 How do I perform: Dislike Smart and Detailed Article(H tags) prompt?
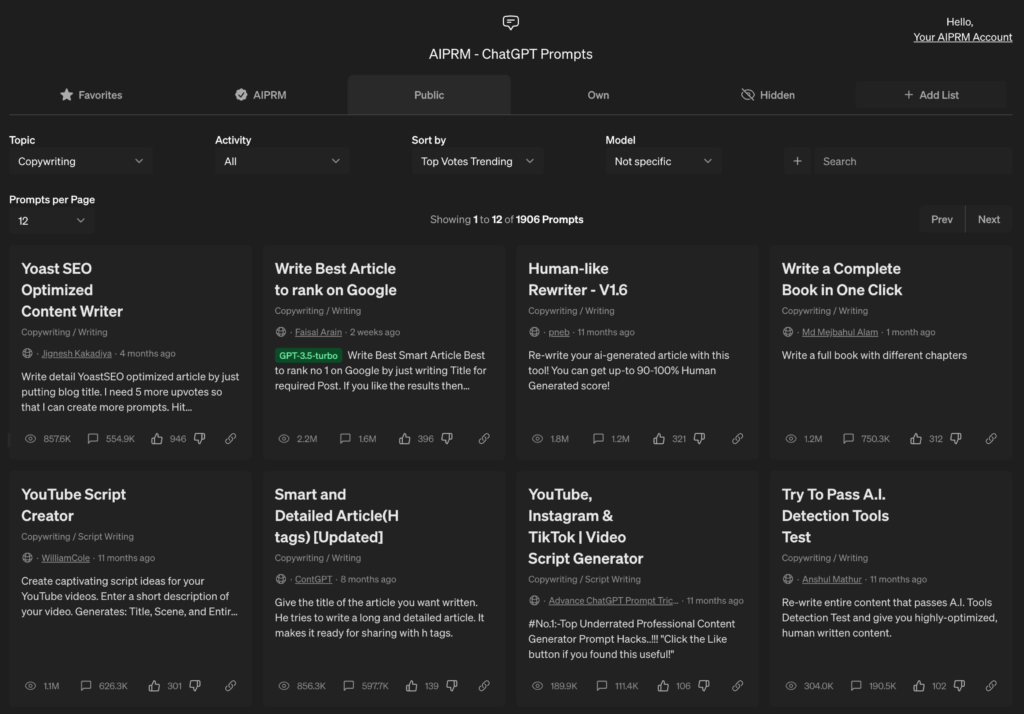tap(452, 685)
